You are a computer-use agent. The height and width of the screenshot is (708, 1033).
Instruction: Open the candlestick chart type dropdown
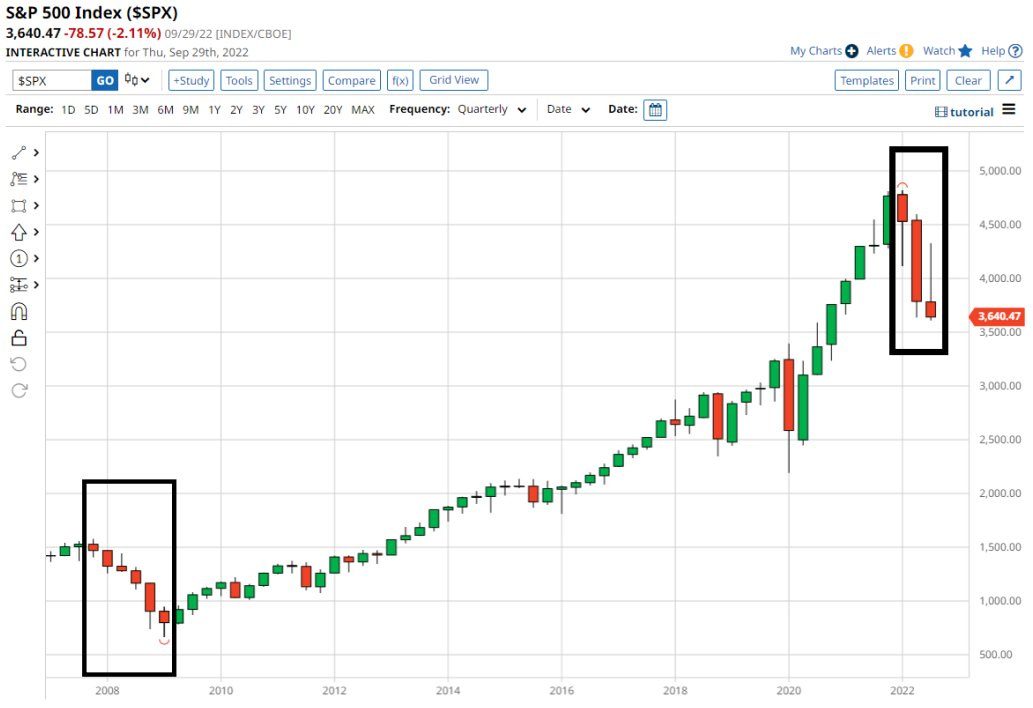tap(137, 80)
